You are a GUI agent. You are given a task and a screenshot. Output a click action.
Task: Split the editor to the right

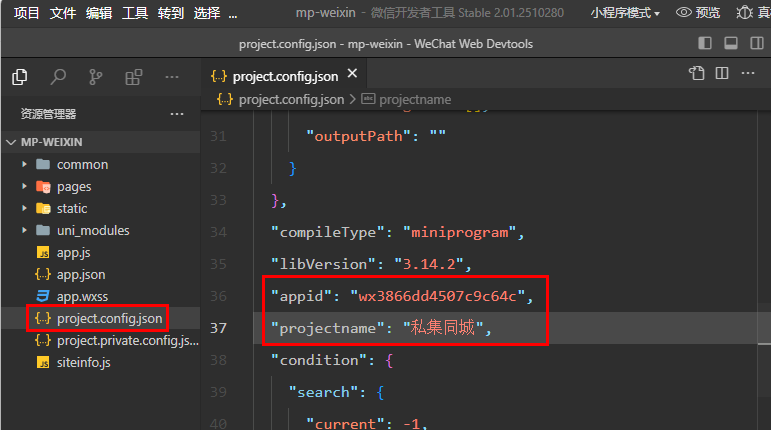[722, 74]
